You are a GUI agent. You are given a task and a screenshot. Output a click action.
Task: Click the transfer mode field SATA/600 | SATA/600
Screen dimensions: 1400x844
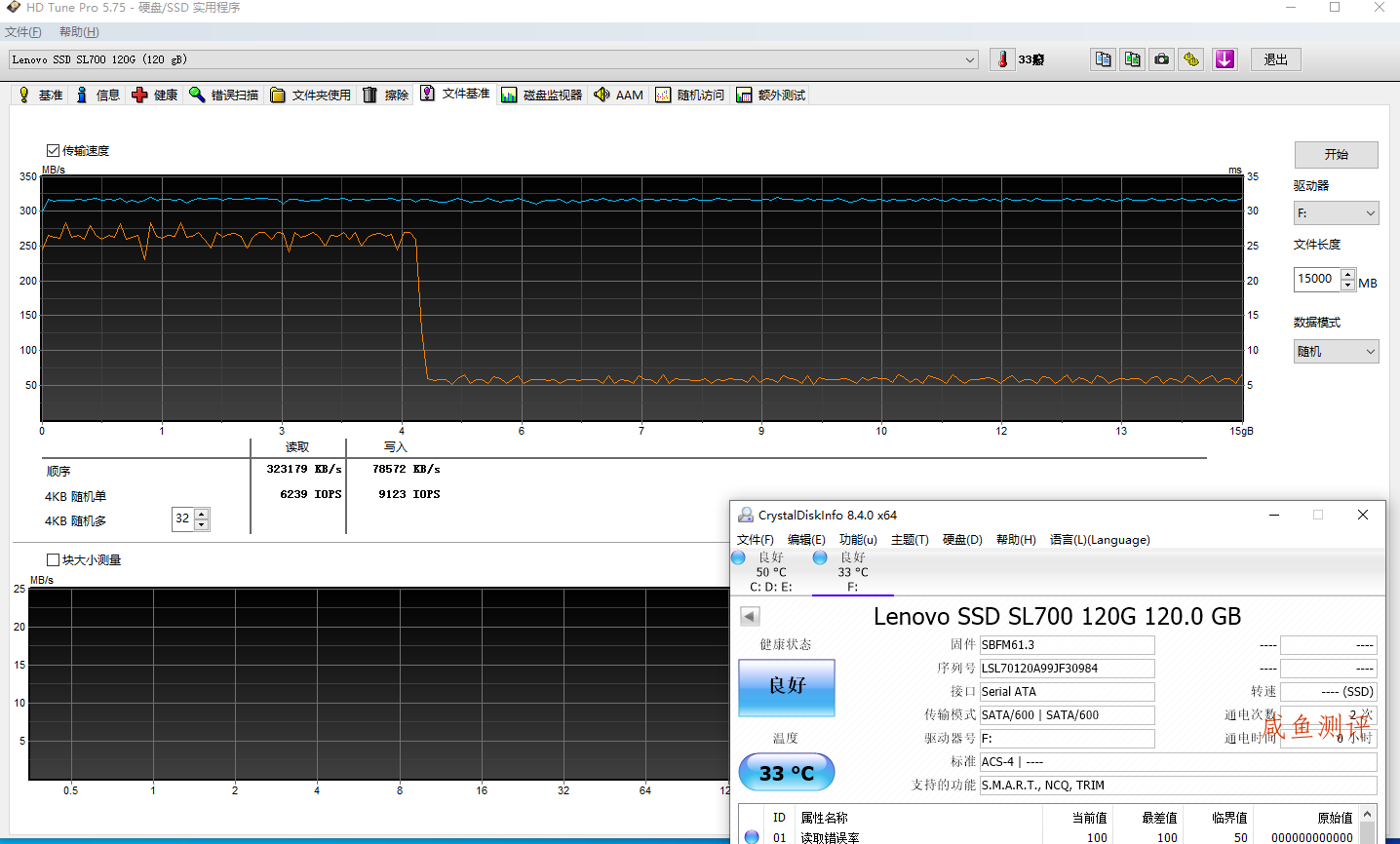[1067, 715]
